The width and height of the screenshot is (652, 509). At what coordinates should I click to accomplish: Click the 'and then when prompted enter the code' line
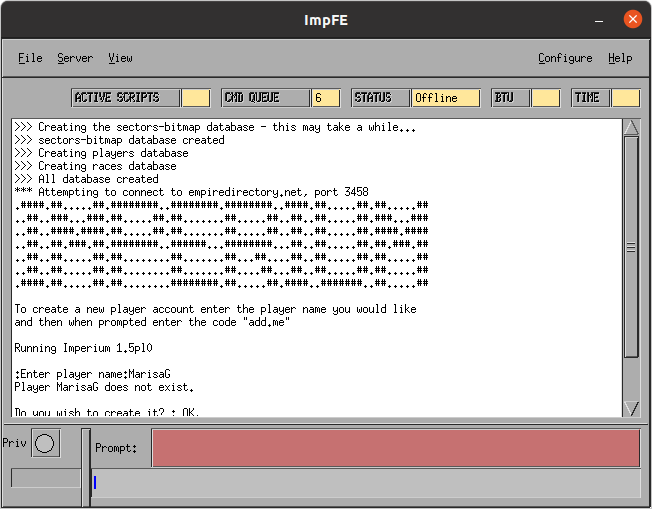click(152, 322)
